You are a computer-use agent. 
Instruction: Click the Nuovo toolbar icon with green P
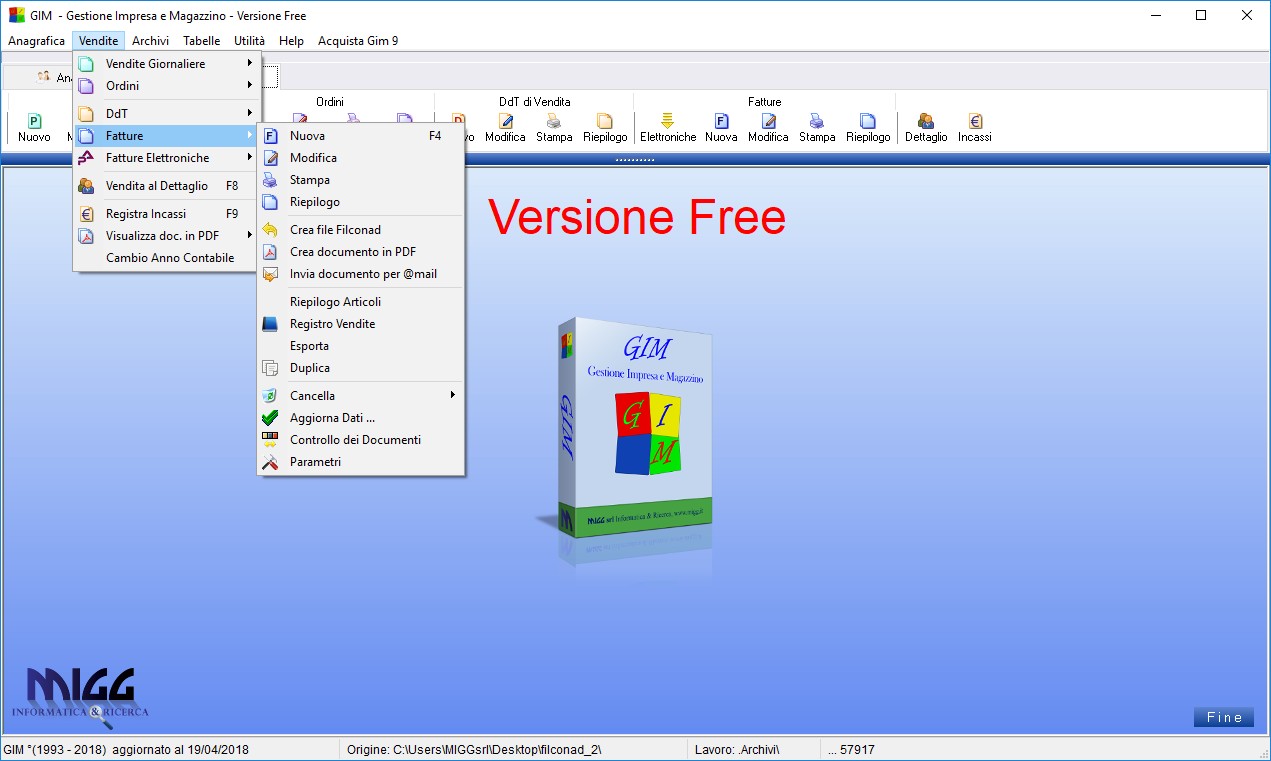point(34,128)
